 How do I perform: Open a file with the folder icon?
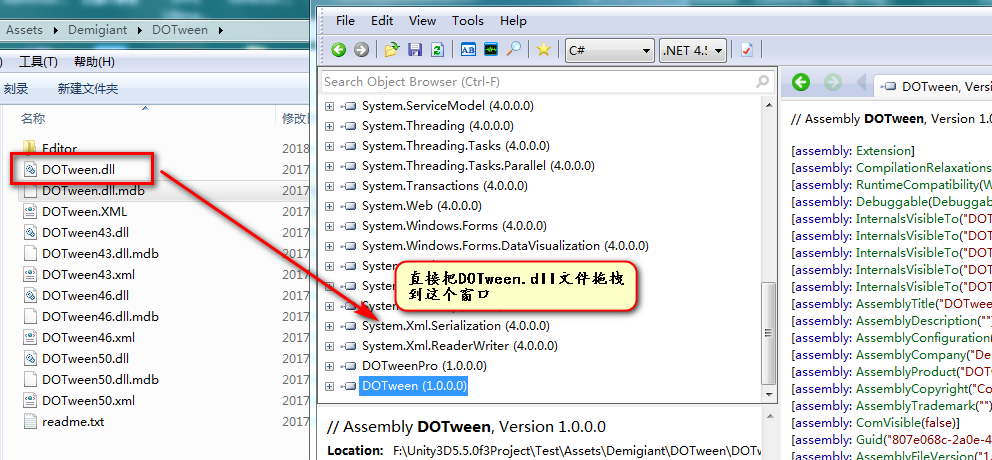(392, 49)
